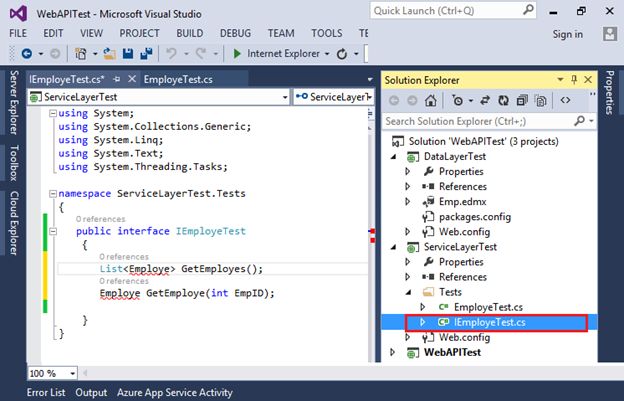Collapse the IEmployeTest interface block
624x401 pixels.
click(x=53, y=231)
